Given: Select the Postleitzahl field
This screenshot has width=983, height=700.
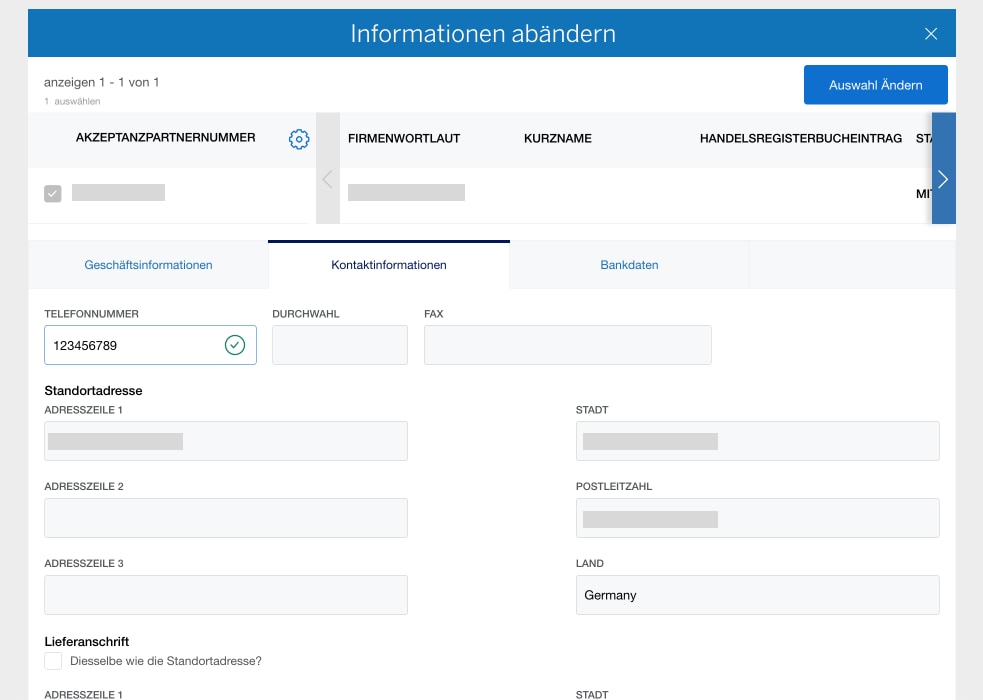Looking at the screenshot, I should click(757, 517).
